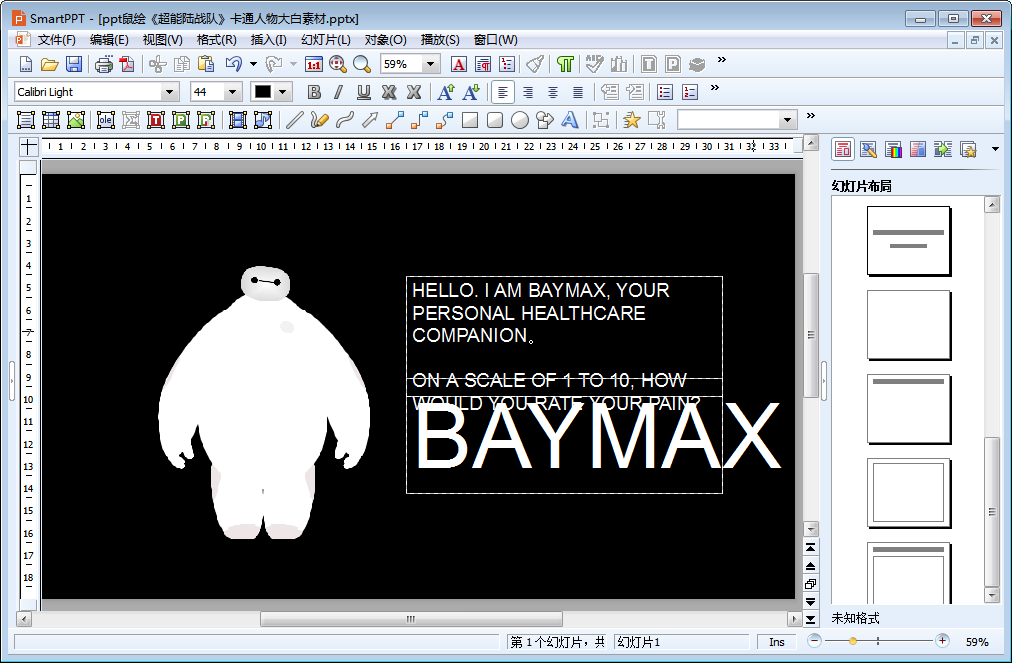The height and width of the screenshot is (663, 1012).
Task: Draw a rounded rectangle shape
Action: 495,119
